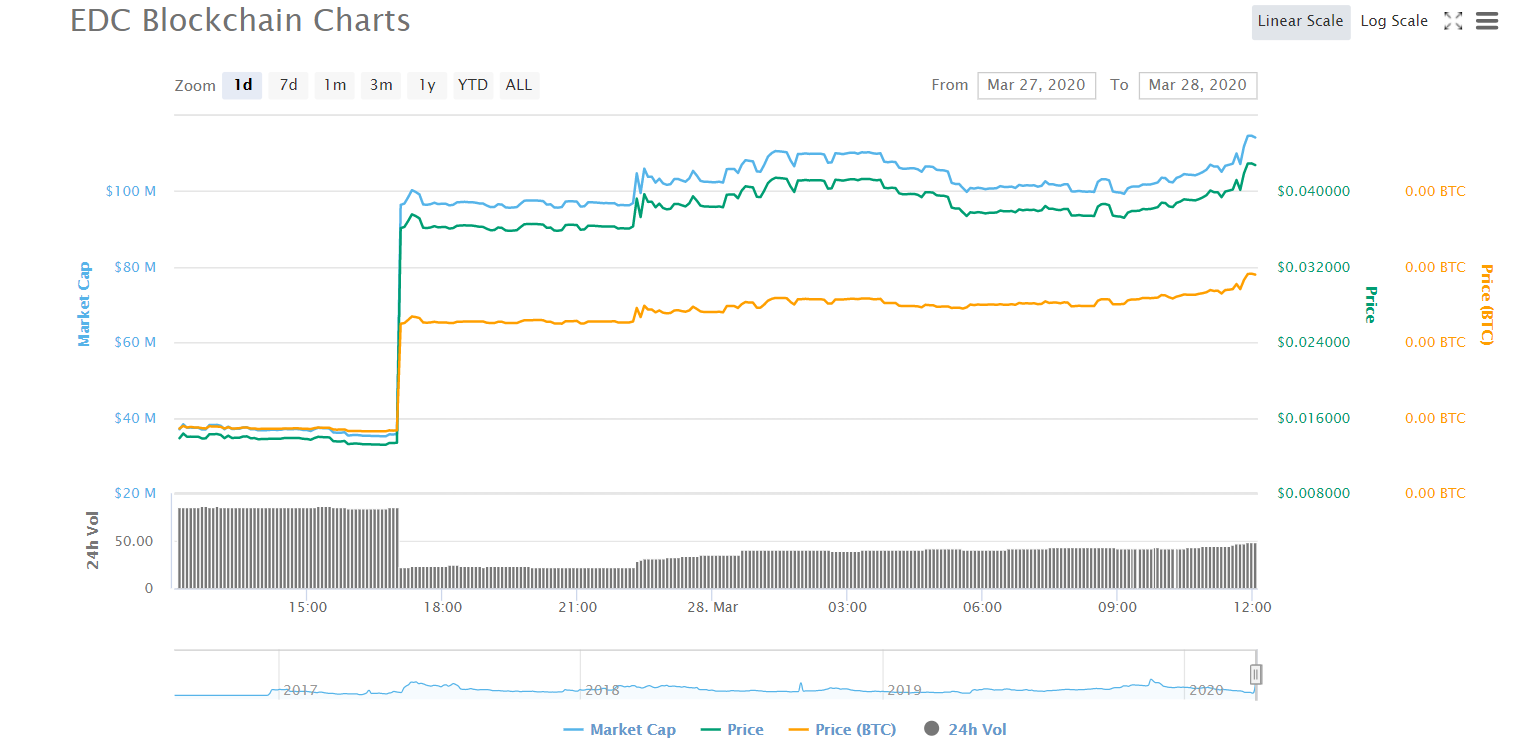Click the $0.024000 price label

pyautogui.click(x=1314, y=342)
